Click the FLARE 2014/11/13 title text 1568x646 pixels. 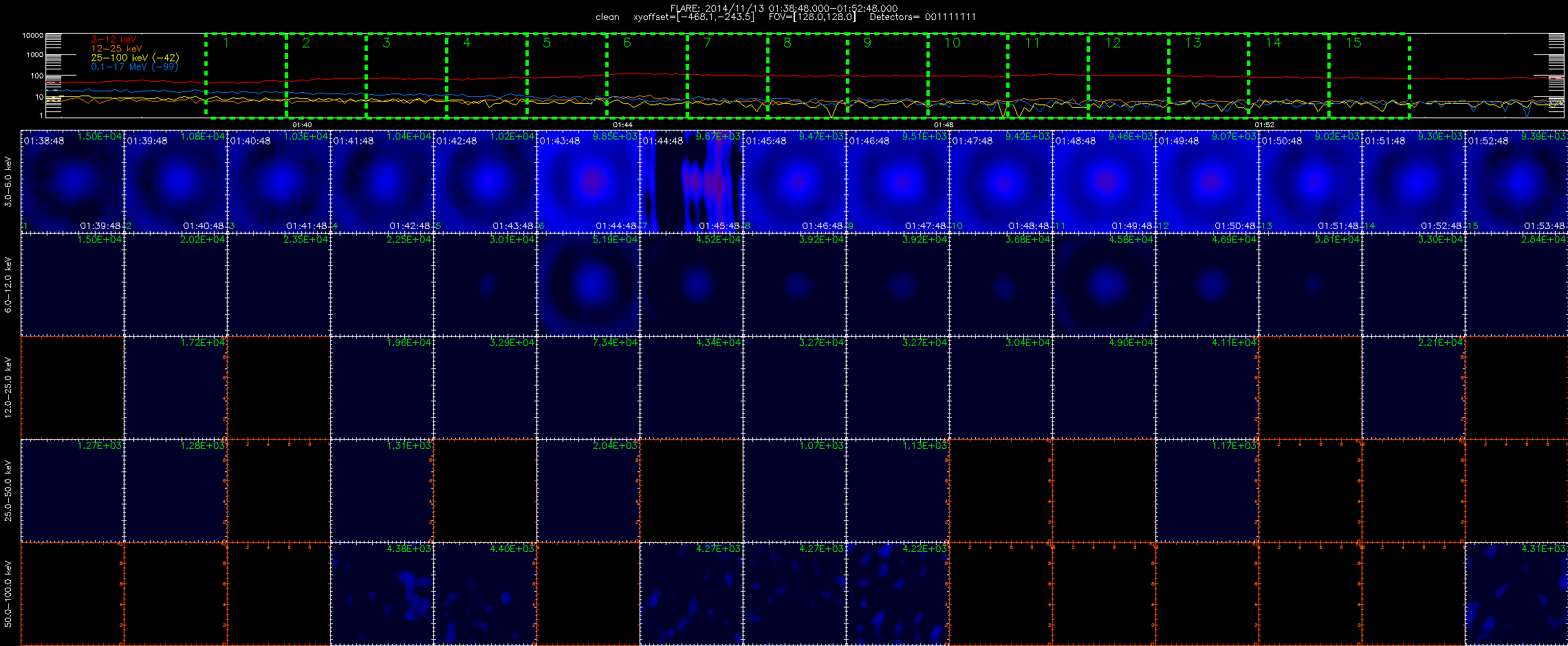tap(784, 8)
